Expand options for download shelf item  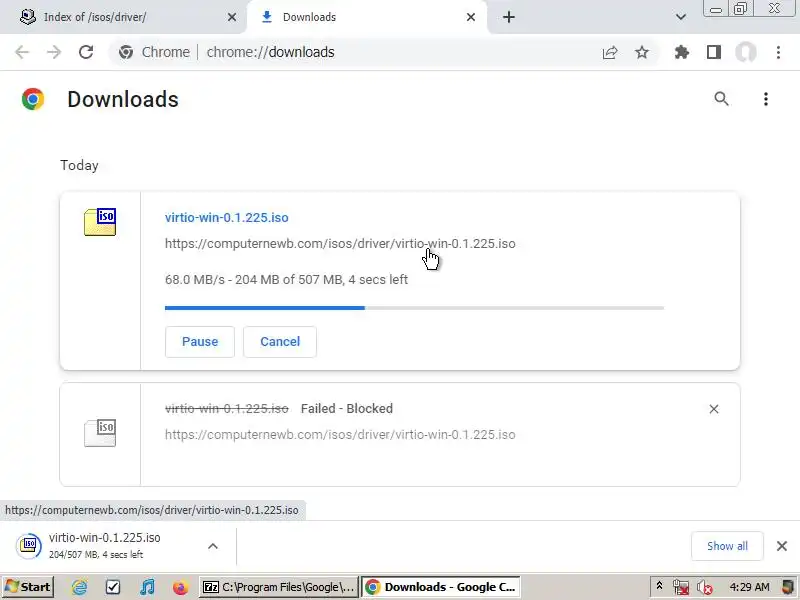213,546
